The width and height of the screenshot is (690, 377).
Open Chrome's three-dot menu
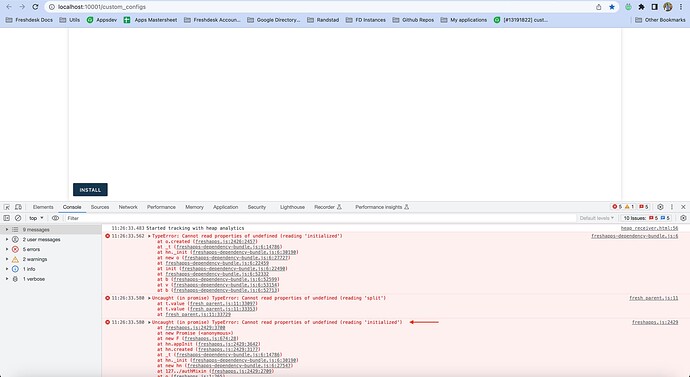[x=681, y=7]
